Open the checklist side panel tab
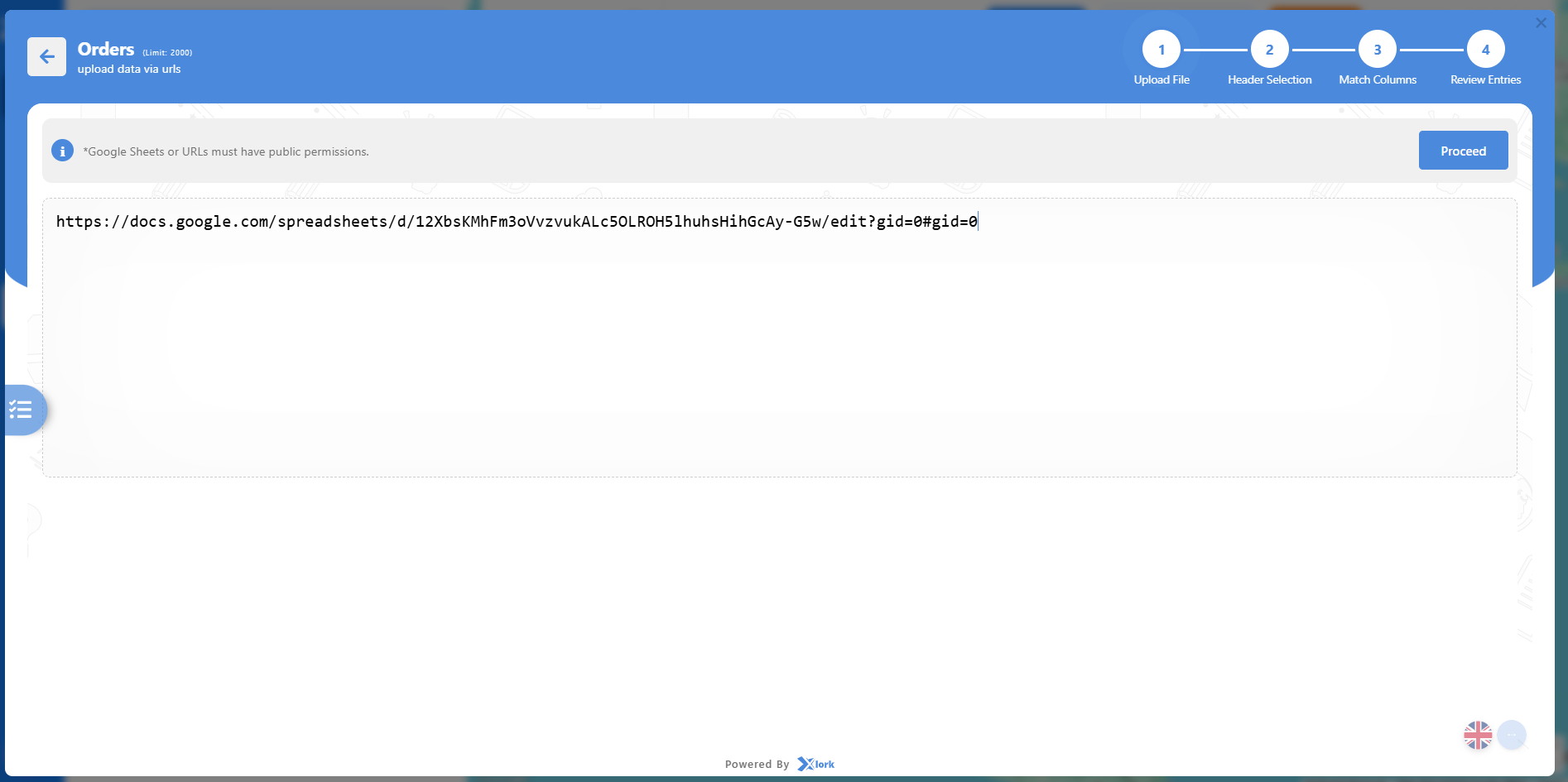This screenshot has height=782, width=1568. tap(22, 410)
